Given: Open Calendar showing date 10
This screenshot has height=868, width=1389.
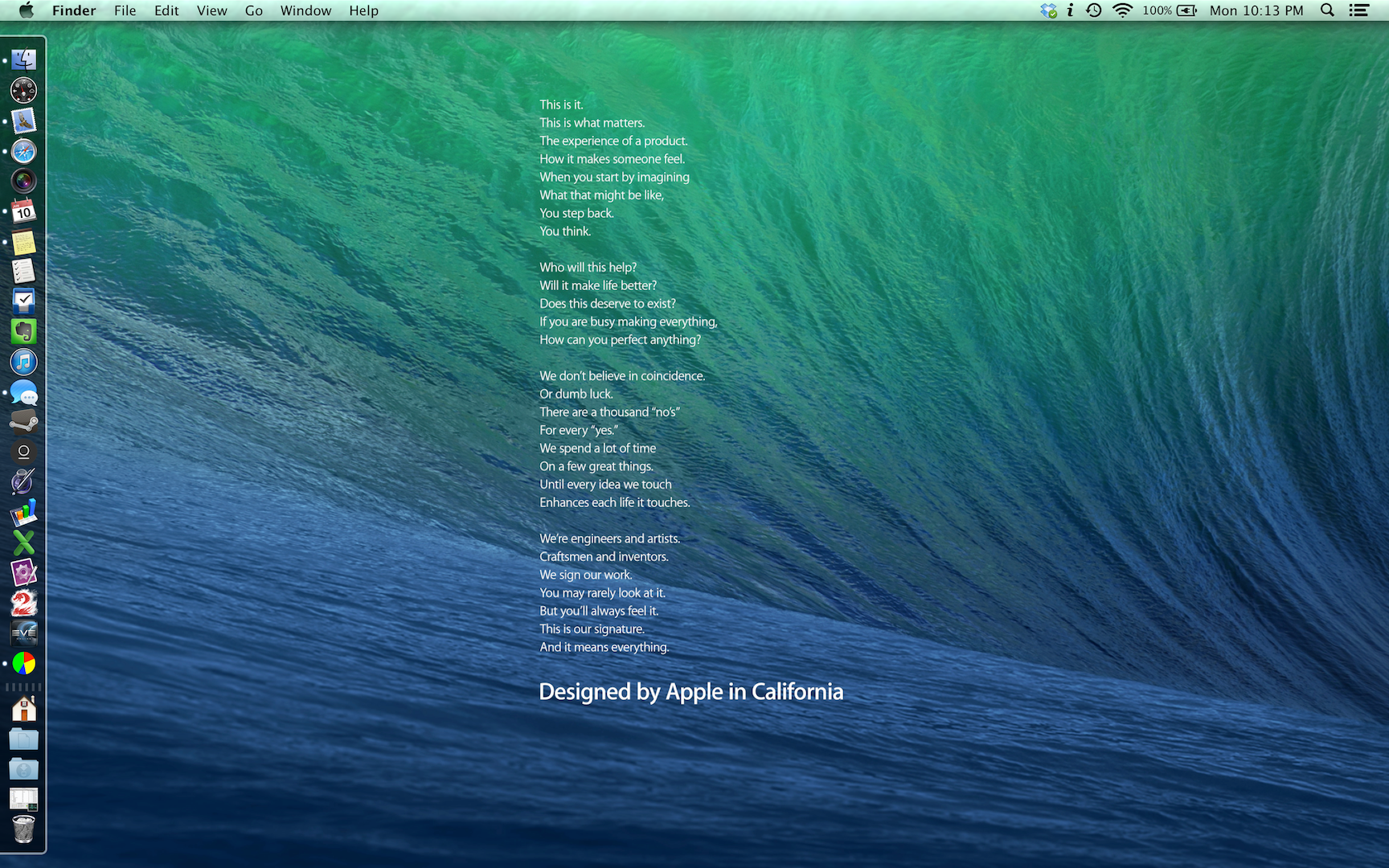Looking at the screenshot, I should coord(24,211).
